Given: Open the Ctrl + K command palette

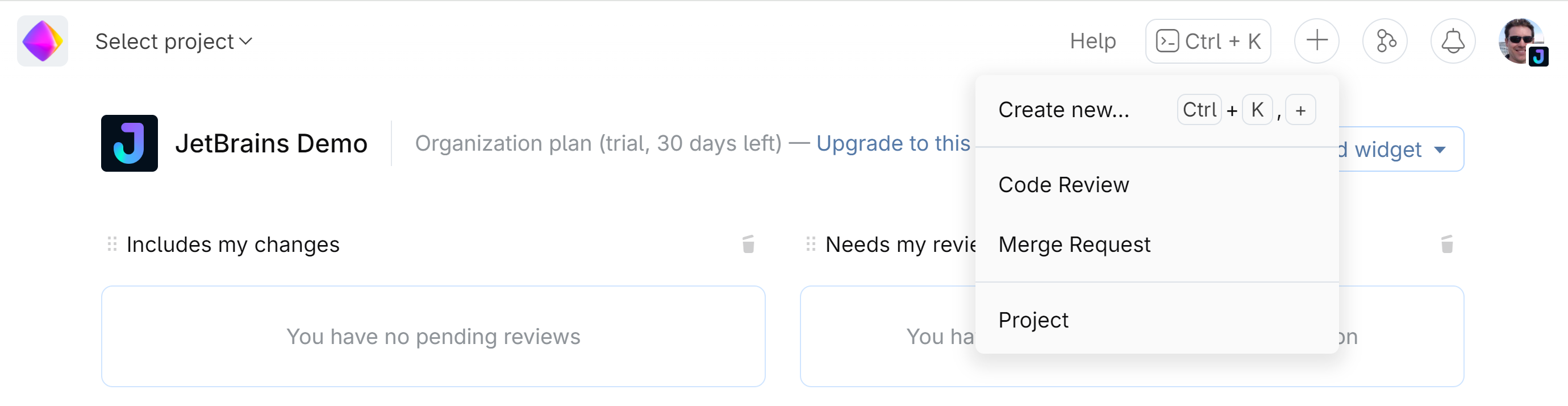Looking at the screenshot, I should pos(1208,41).
